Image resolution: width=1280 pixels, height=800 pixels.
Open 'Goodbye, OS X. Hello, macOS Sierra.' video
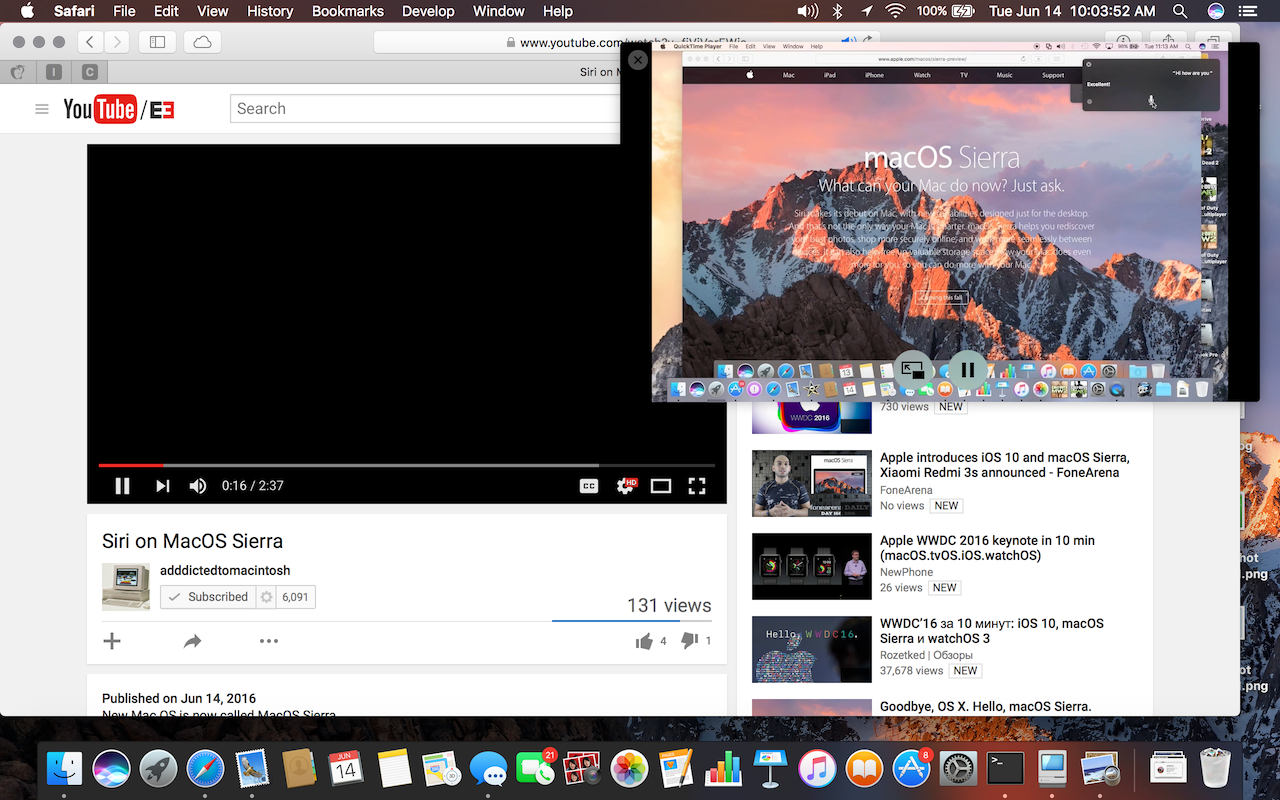[x=985, y=706]
